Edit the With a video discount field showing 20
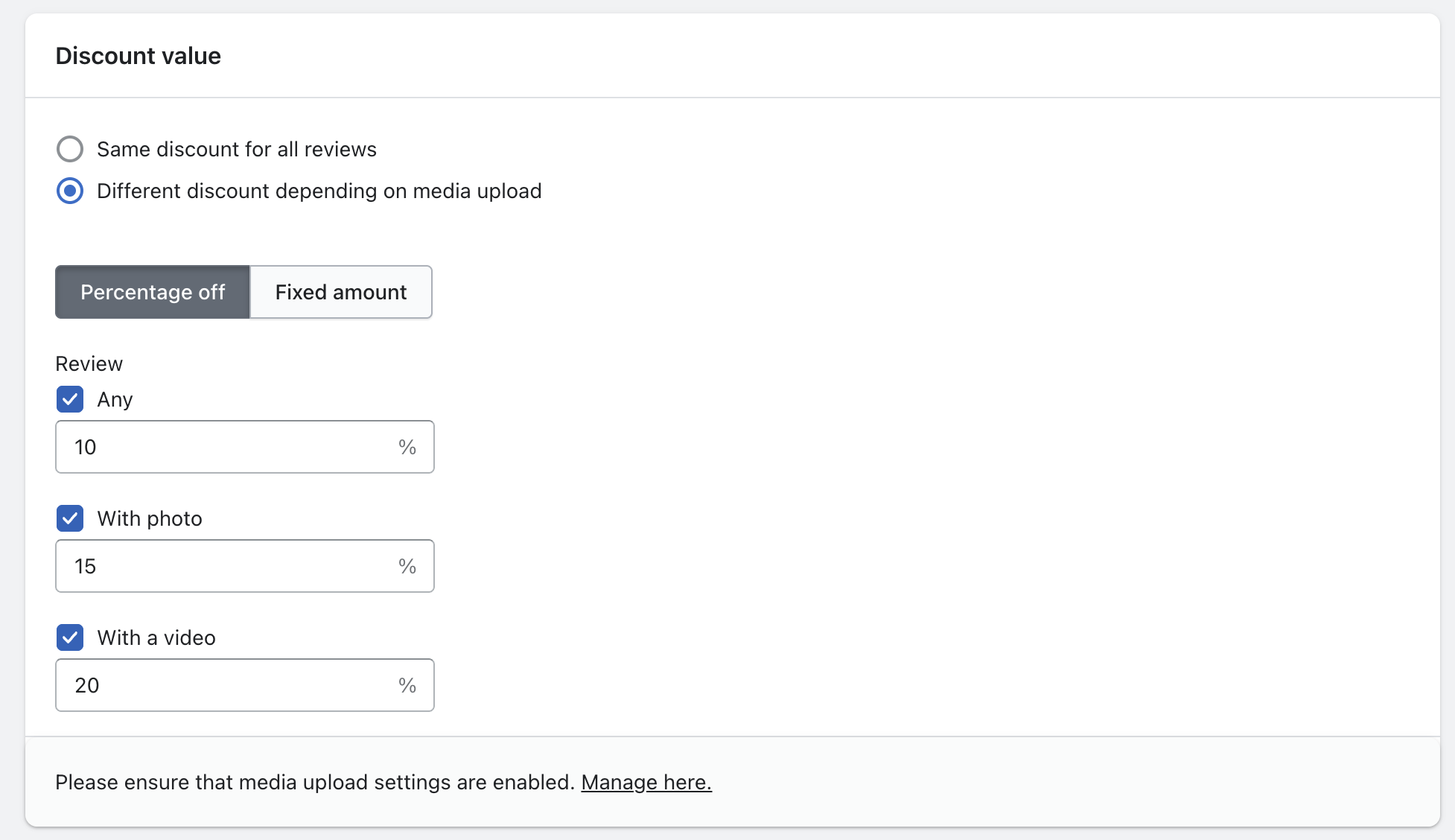 point(223,685)
